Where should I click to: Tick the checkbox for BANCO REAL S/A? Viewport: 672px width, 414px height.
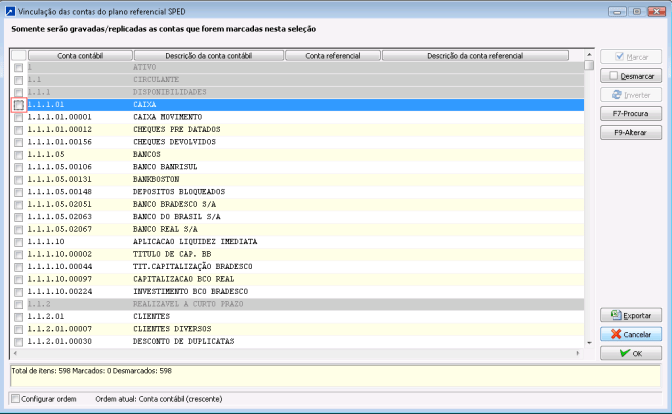tap(18, 229)
